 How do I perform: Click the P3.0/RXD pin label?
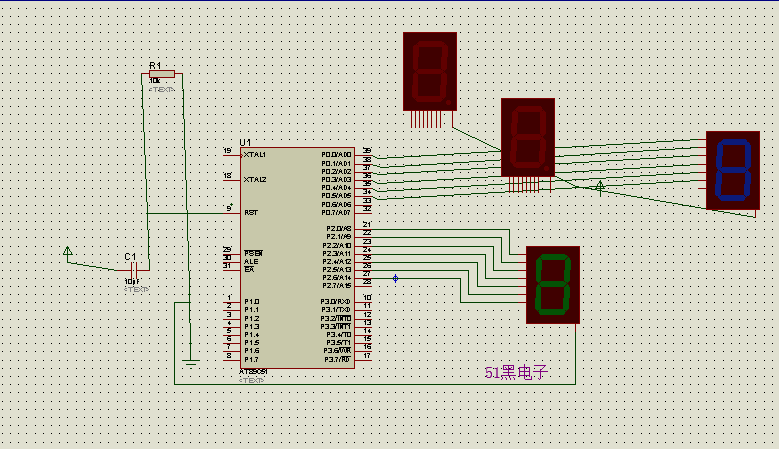336,301
